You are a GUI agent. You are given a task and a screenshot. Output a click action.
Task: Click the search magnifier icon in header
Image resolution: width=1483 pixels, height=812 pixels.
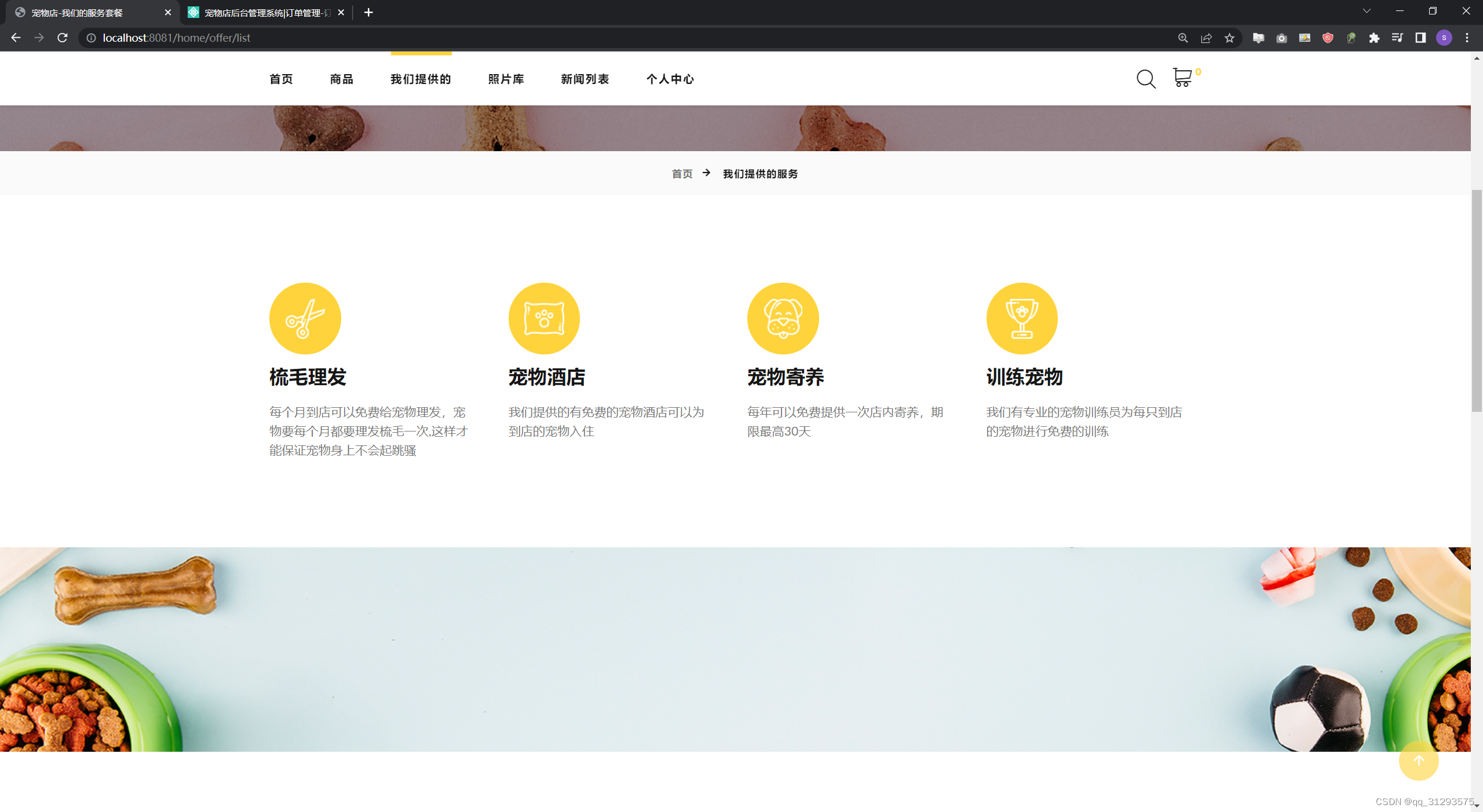click(x=1145, y=79)
